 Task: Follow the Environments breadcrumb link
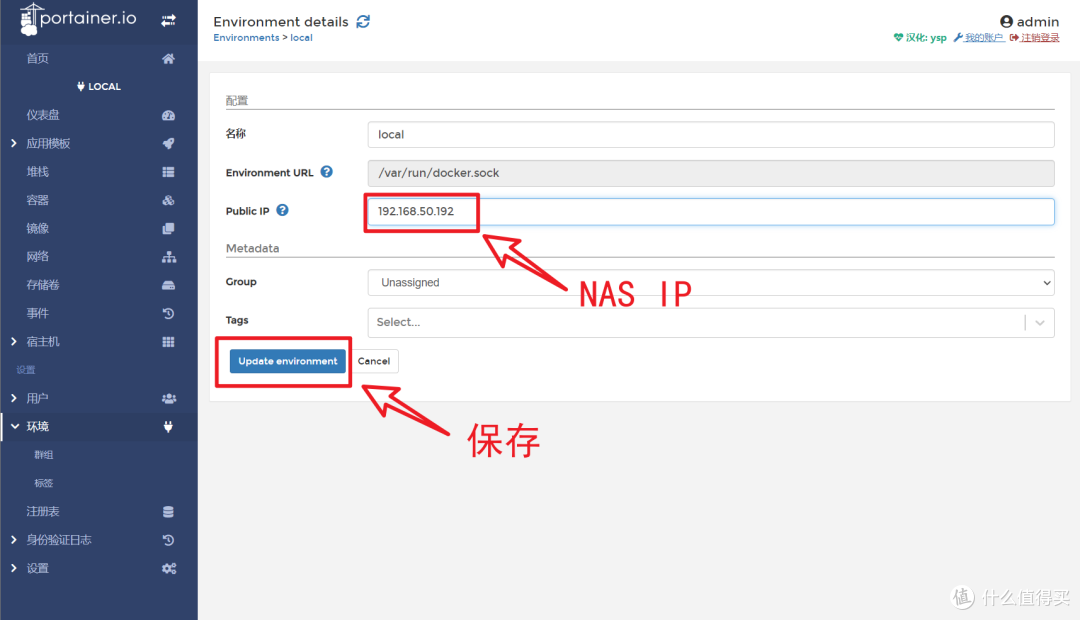pos(246,37)
